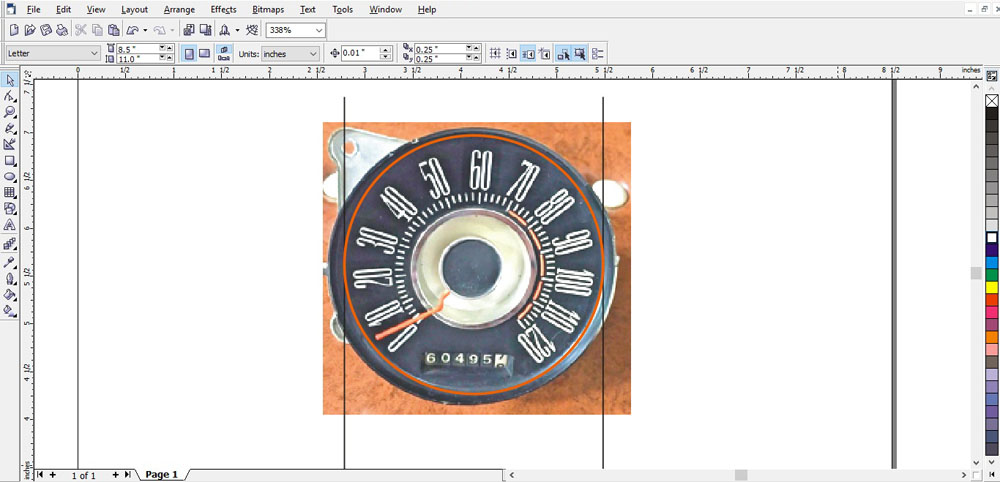Open the Edit menu
Screen dimensions: 1000x482
click(63, 10)
